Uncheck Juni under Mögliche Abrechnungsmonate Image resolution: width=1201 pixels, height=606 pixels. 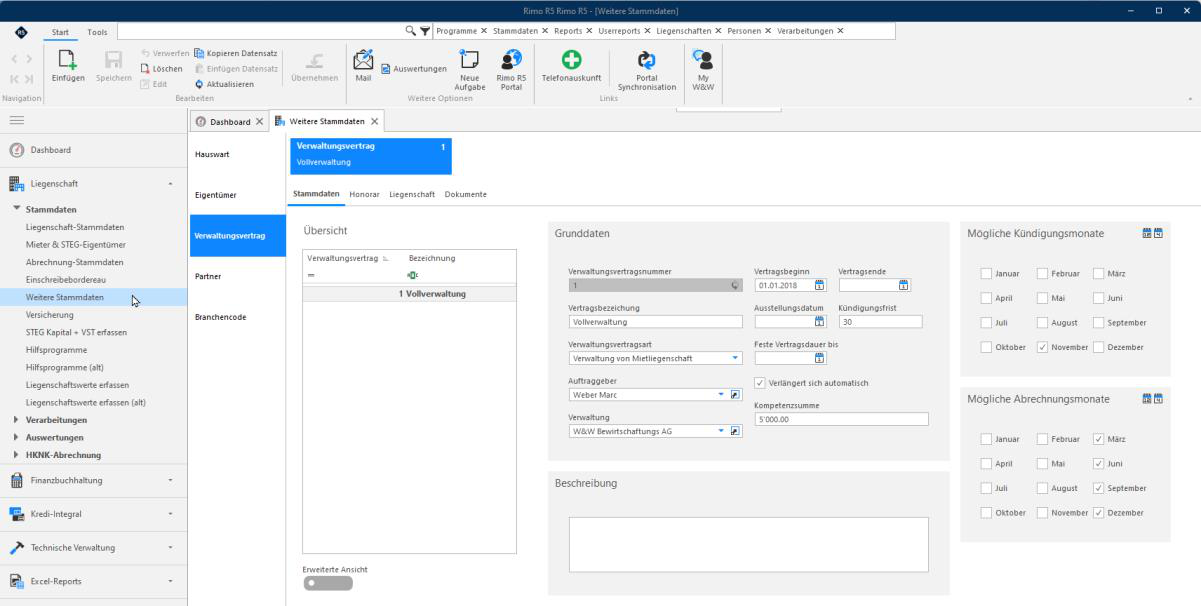pos(1099,463)
